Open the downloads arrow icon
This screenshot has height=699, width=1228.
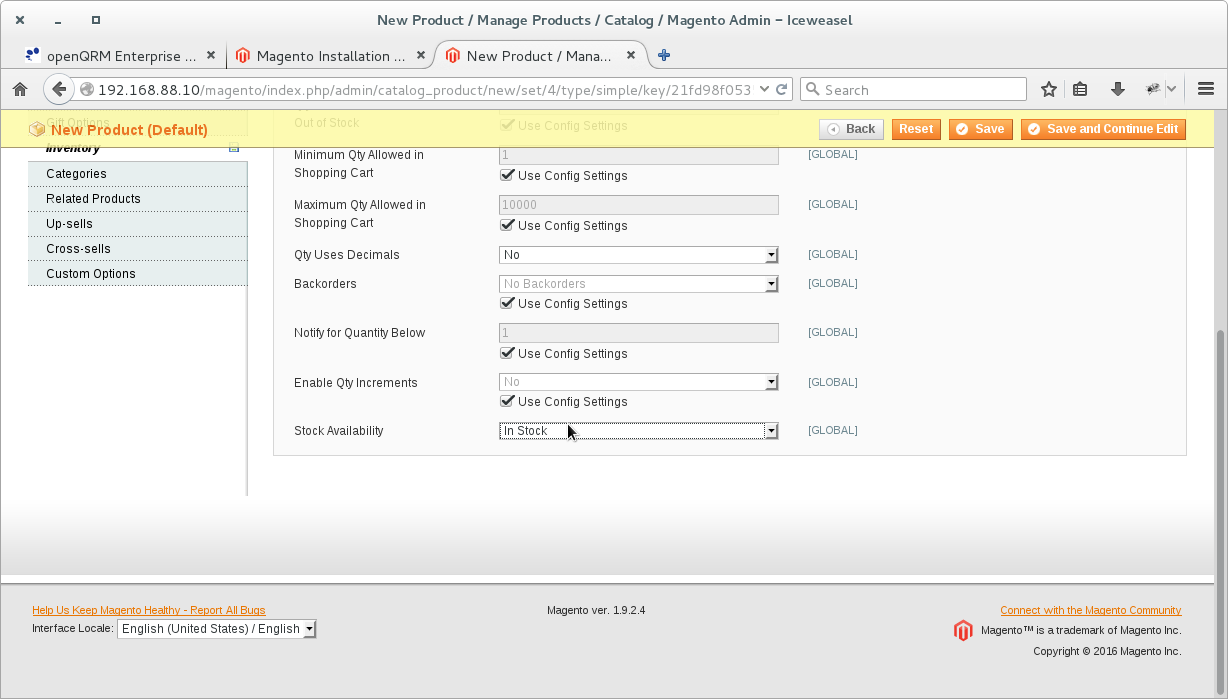coord(1118,90)
